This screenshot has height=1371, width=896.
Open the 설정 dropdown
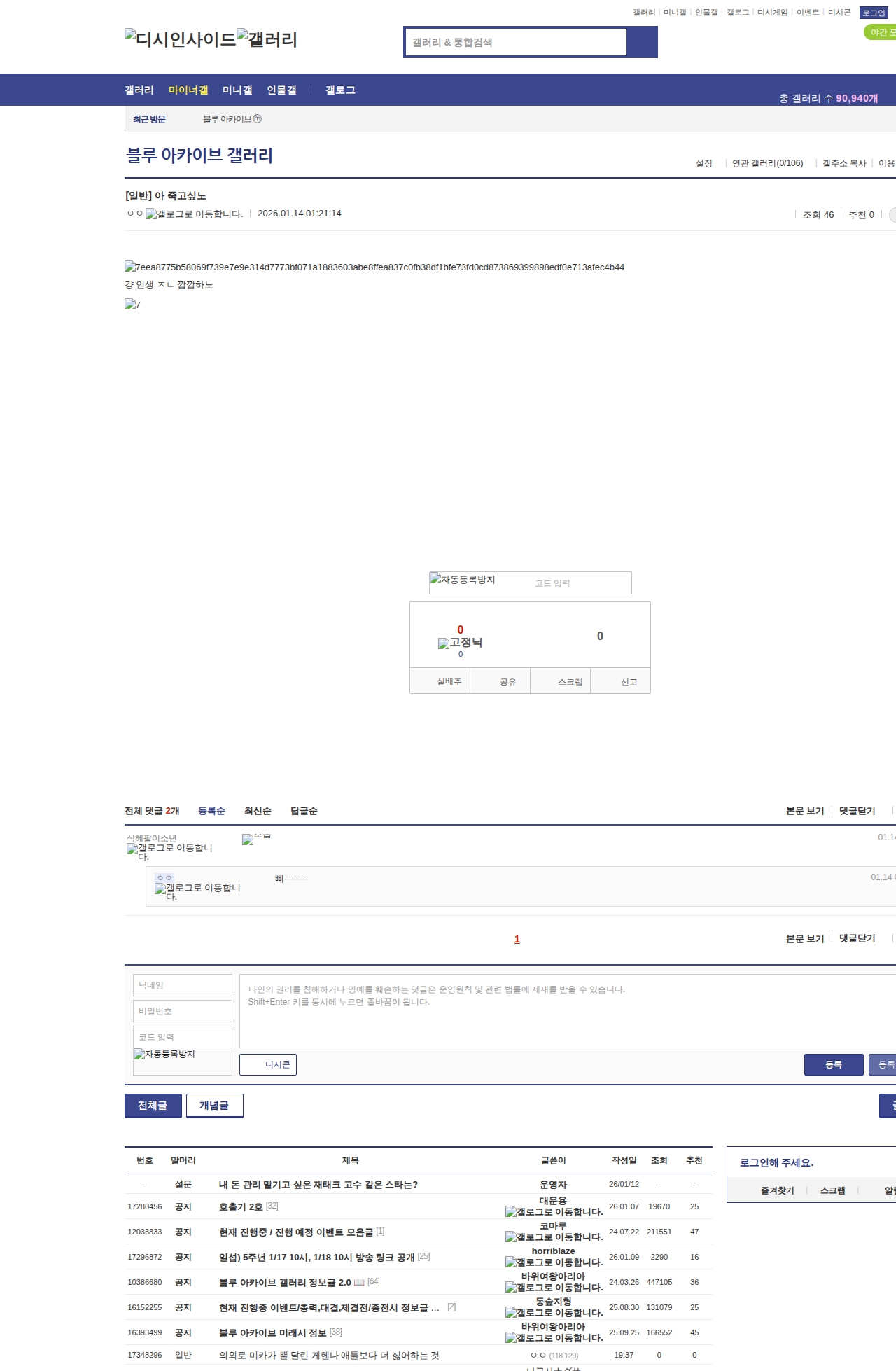pos(703,163)
